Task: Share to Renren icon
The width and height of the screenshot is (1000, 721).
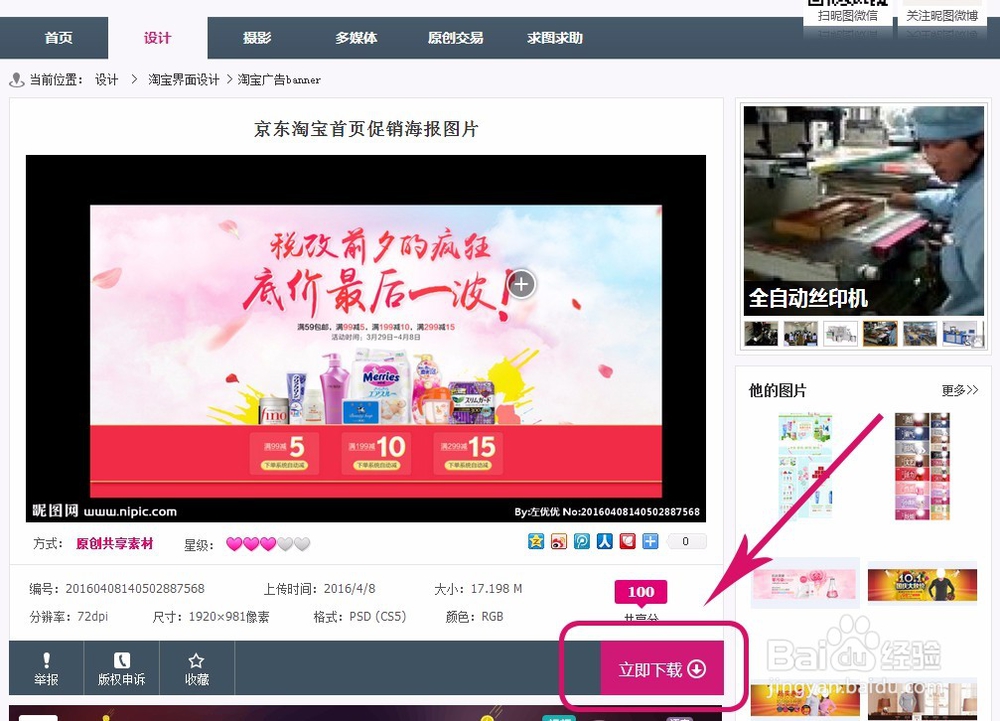Action: (605, 541)
